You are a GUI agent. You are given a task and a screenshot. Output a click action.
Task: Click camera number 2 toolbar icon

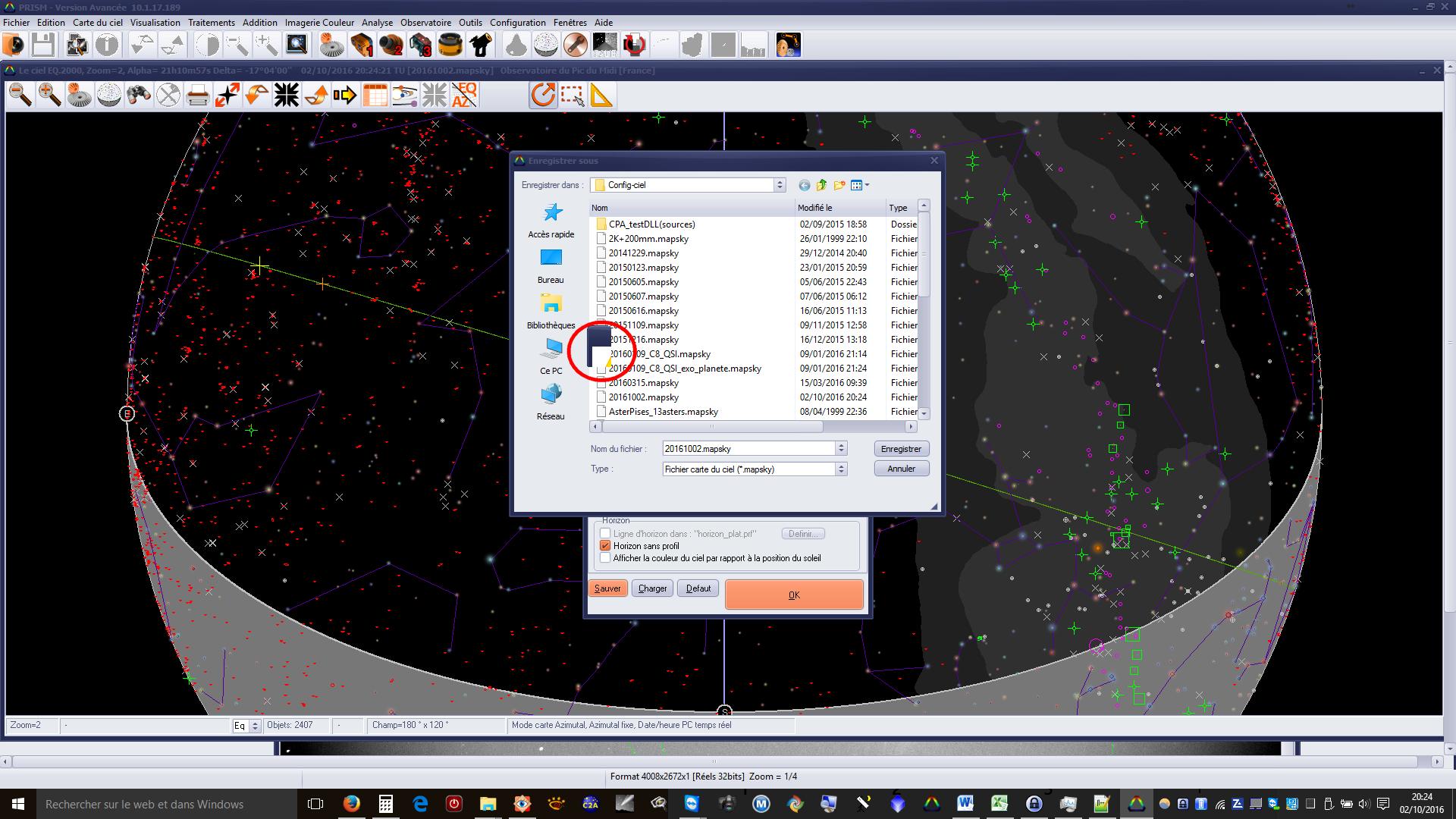tap(391, 45)
